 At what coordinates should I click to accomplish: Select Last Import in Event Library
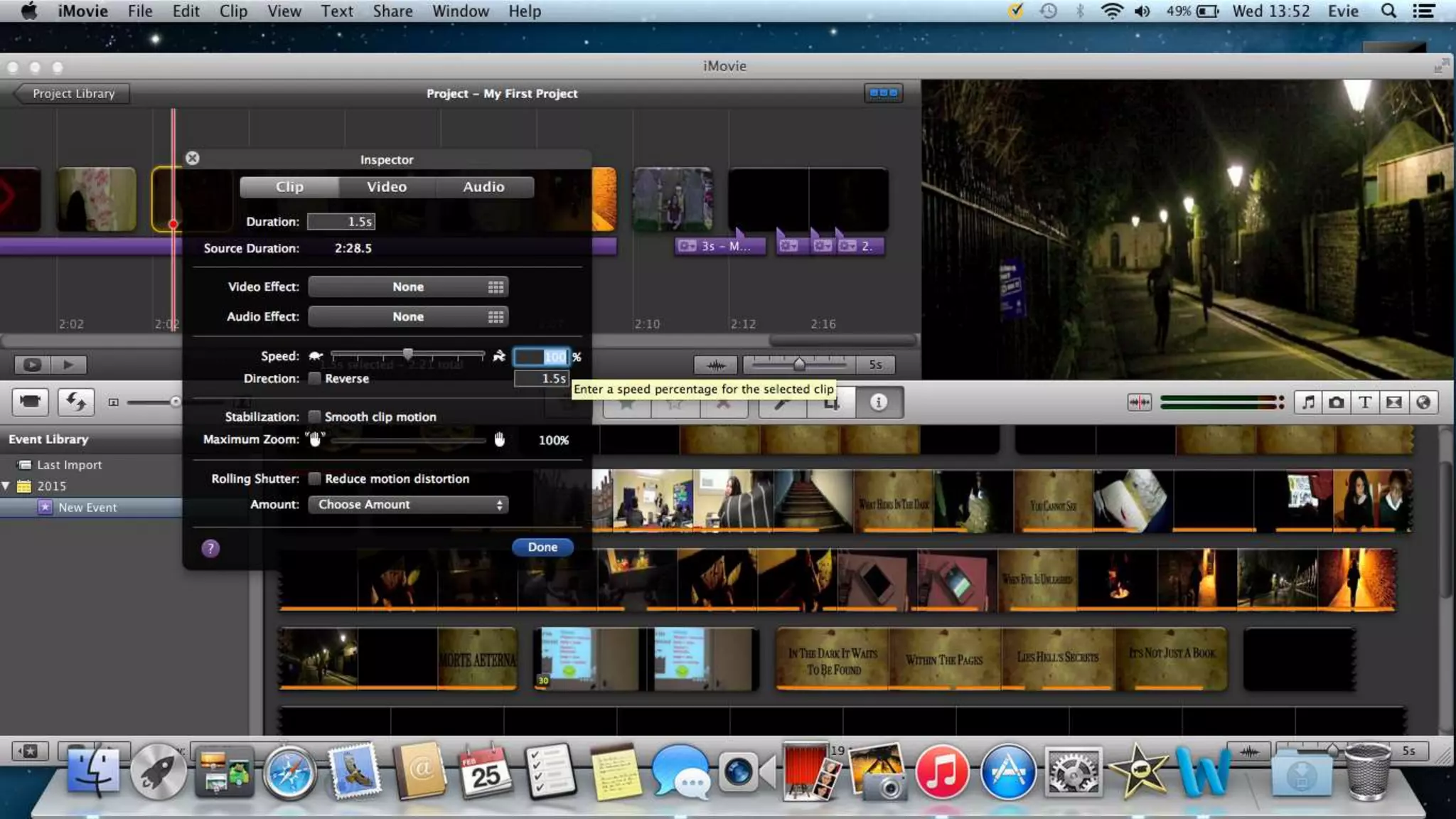(69, 465)
